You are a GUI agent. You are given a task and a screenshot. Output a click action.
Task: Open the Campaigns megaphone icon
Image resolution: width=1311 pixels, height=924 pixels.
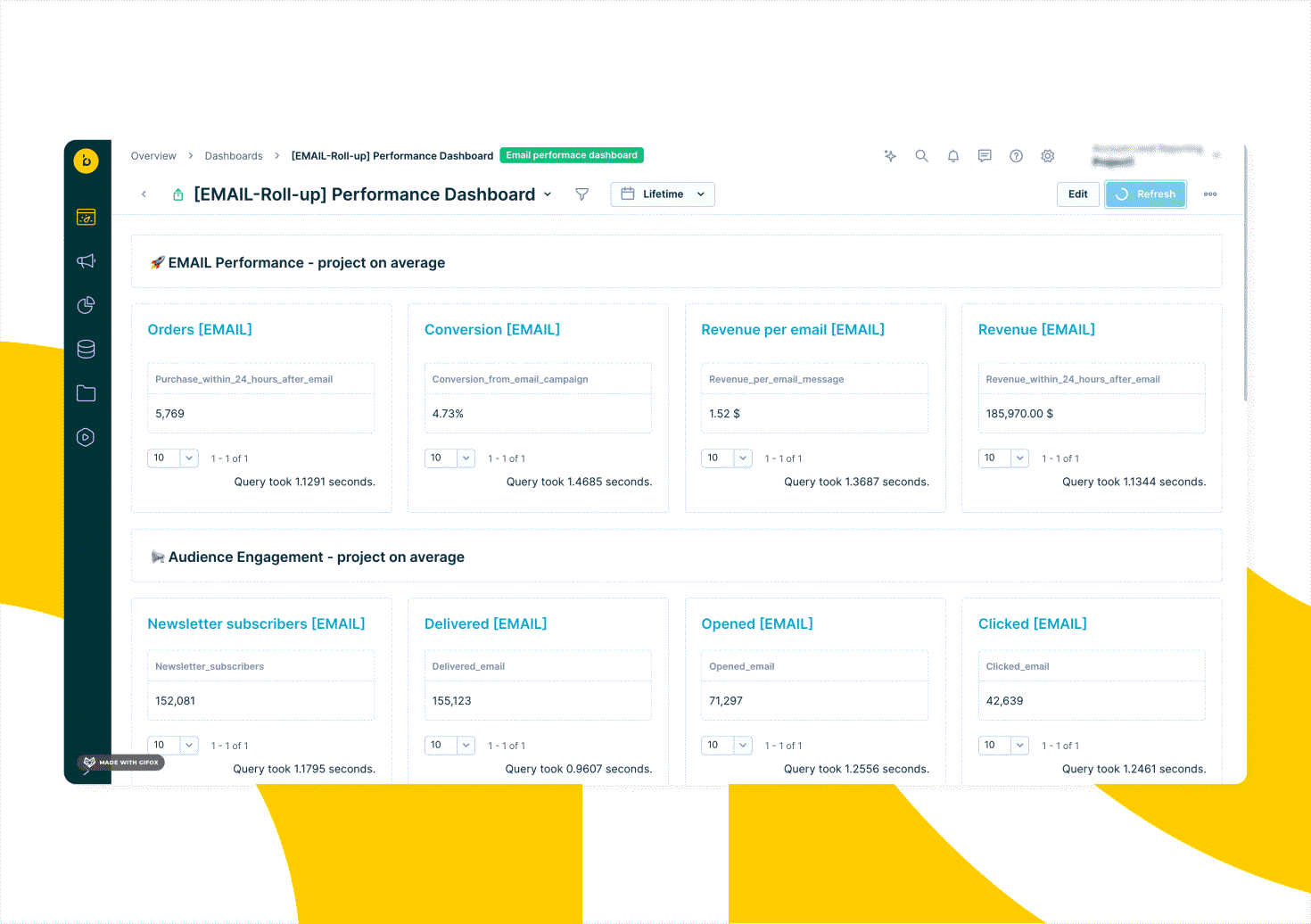(86, 261)
